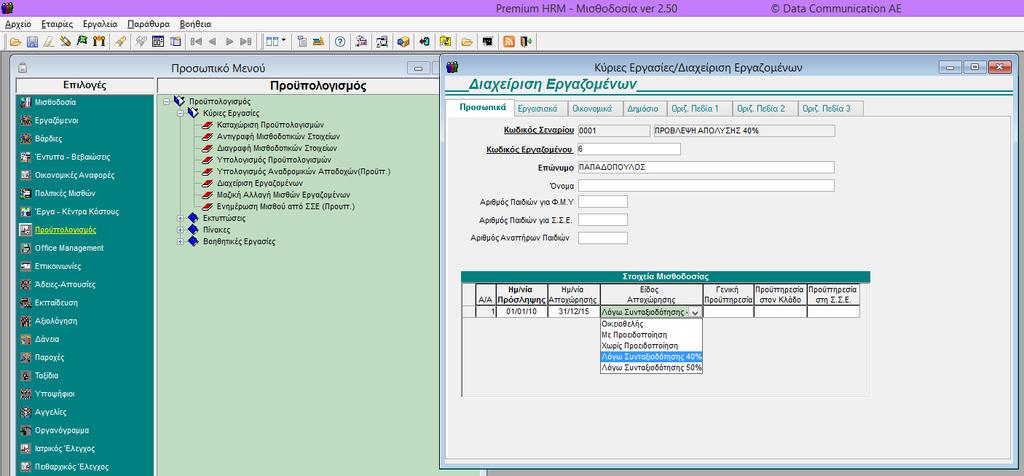Expand the Εκτυπώσεις tree node

180,218
